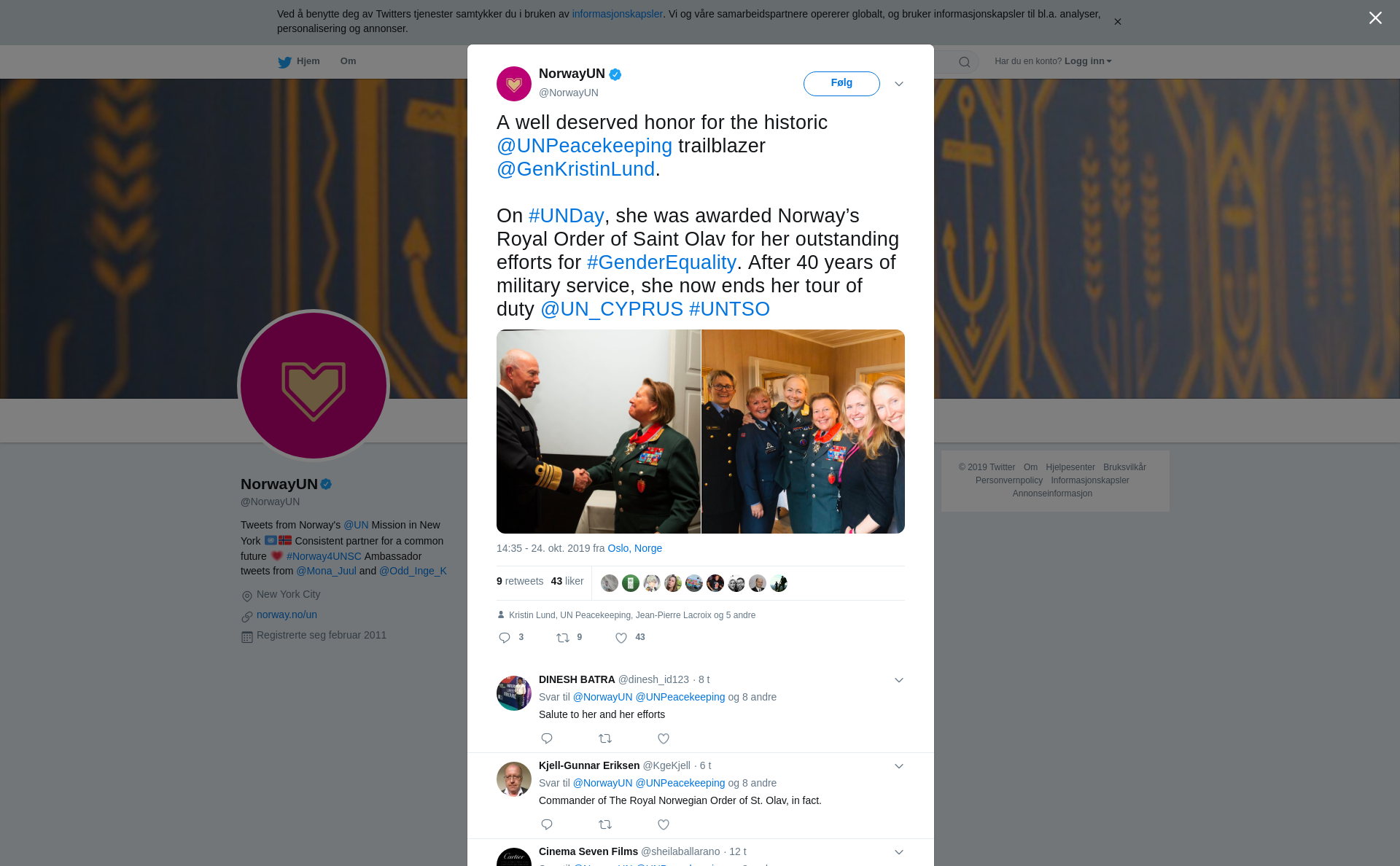The image size is (1400, 866).
Task: Retweet Kjell-Gunnar Eriksen's reply
Action: coord(605,824)
